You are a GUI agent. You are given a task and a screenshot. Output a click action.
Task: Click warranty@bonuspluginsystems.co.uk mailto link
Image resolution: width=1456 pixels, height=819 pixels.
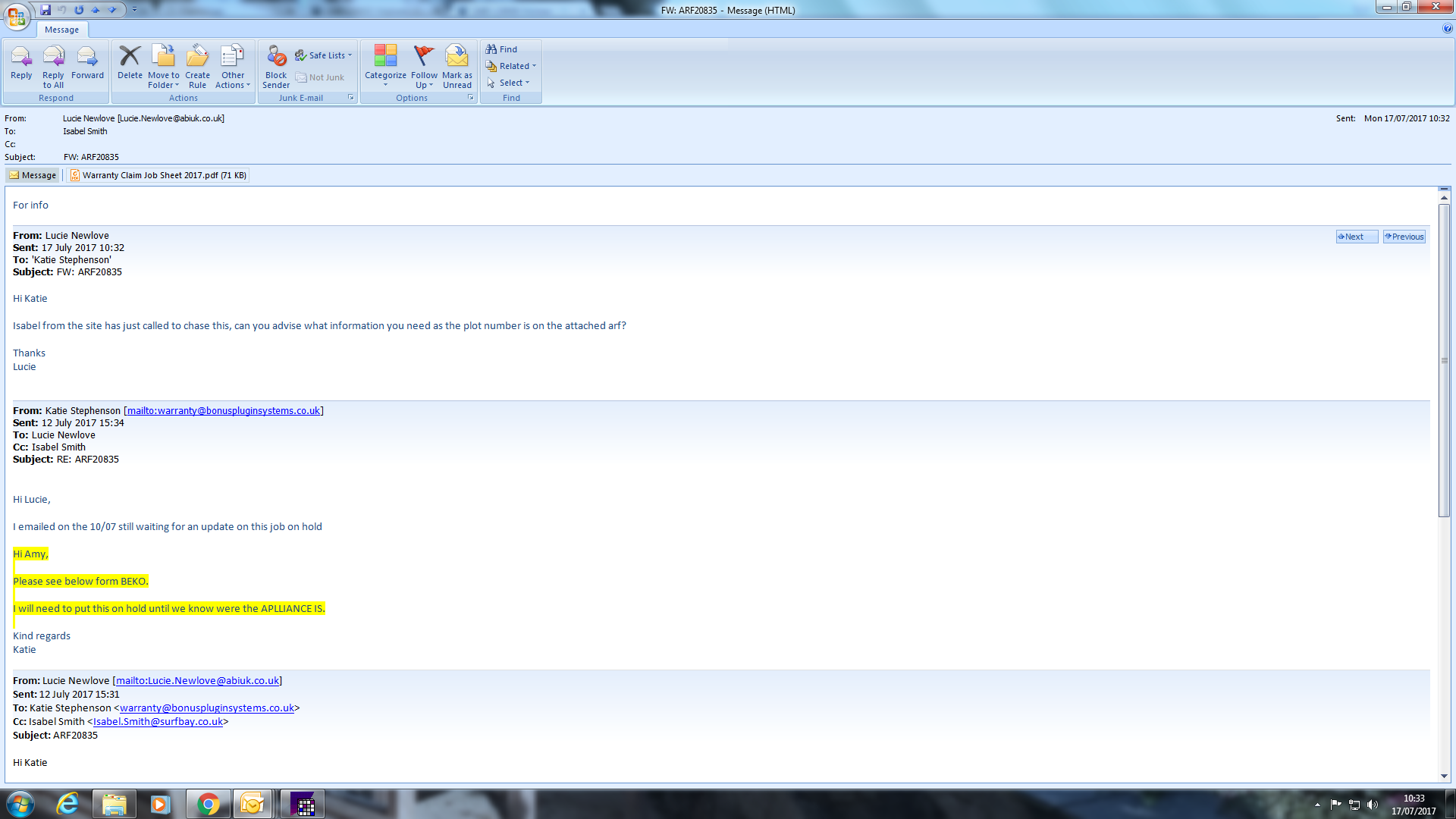click(223, 410)
